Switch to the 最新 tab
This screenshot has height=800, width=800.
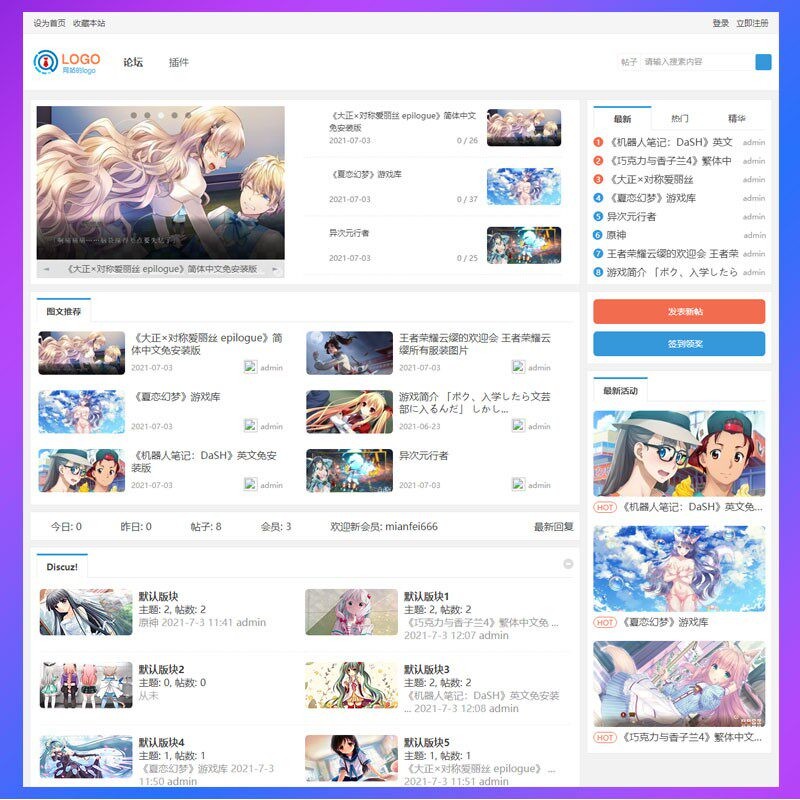click(622, 119)
